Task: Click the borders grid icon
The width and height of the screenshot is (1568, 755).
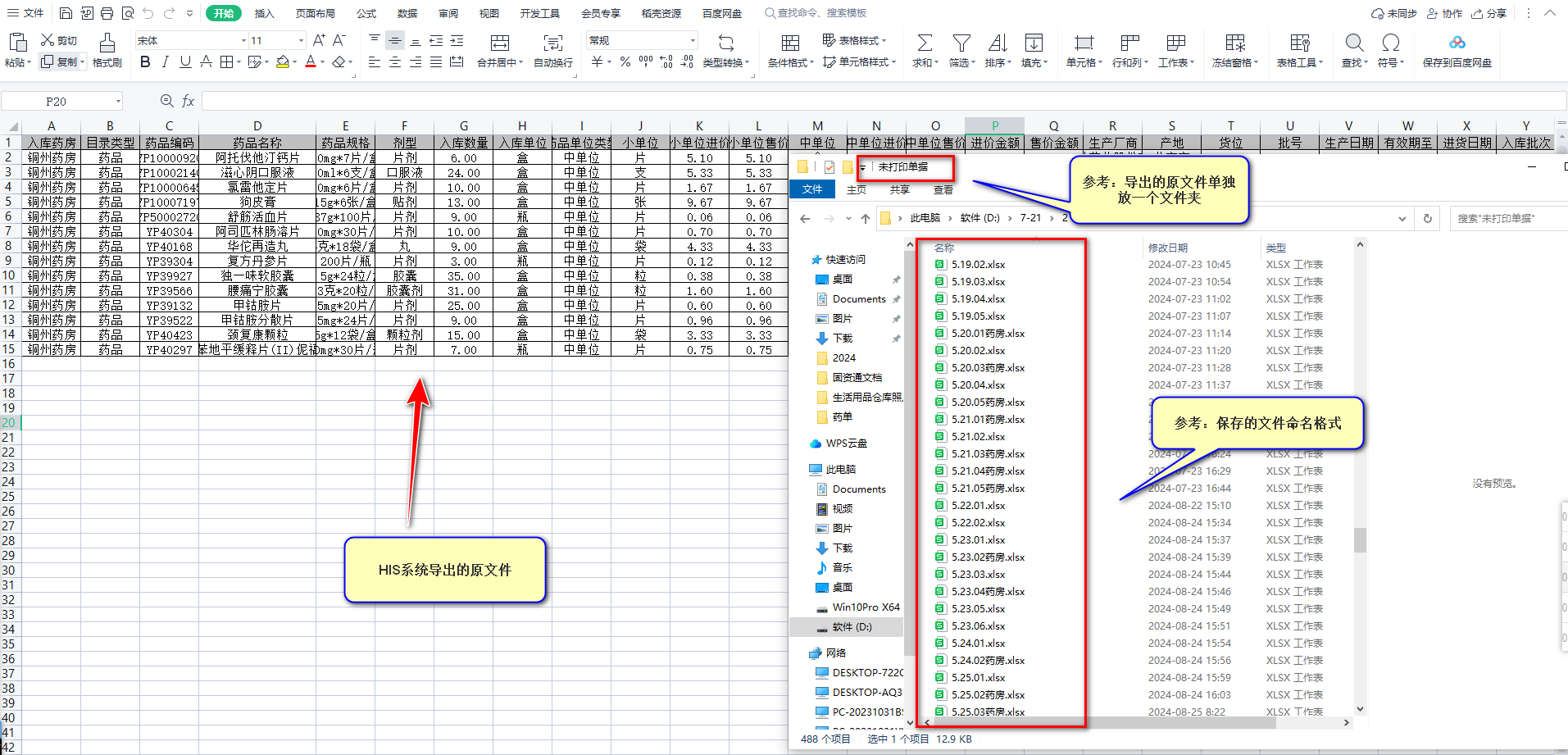Action: tap(226, 61)
